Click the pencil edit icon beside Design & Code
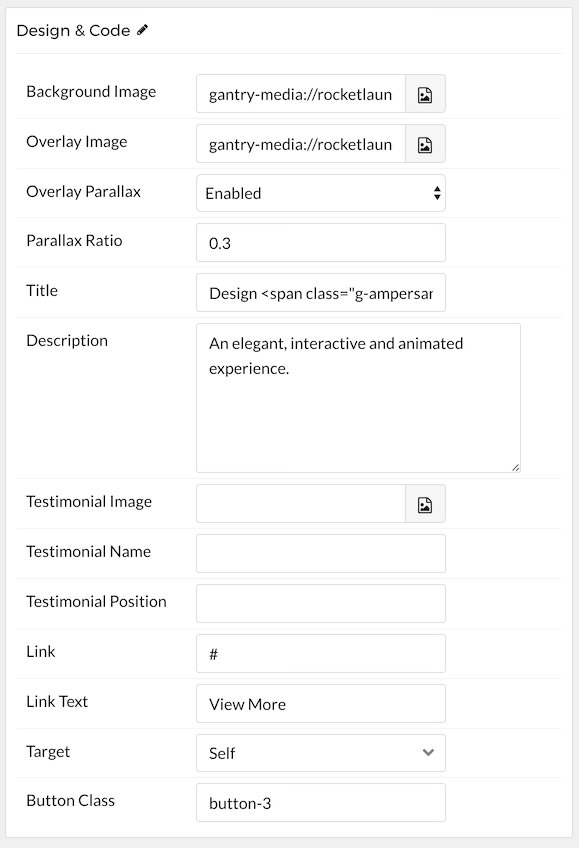 [x=142, y=30]
